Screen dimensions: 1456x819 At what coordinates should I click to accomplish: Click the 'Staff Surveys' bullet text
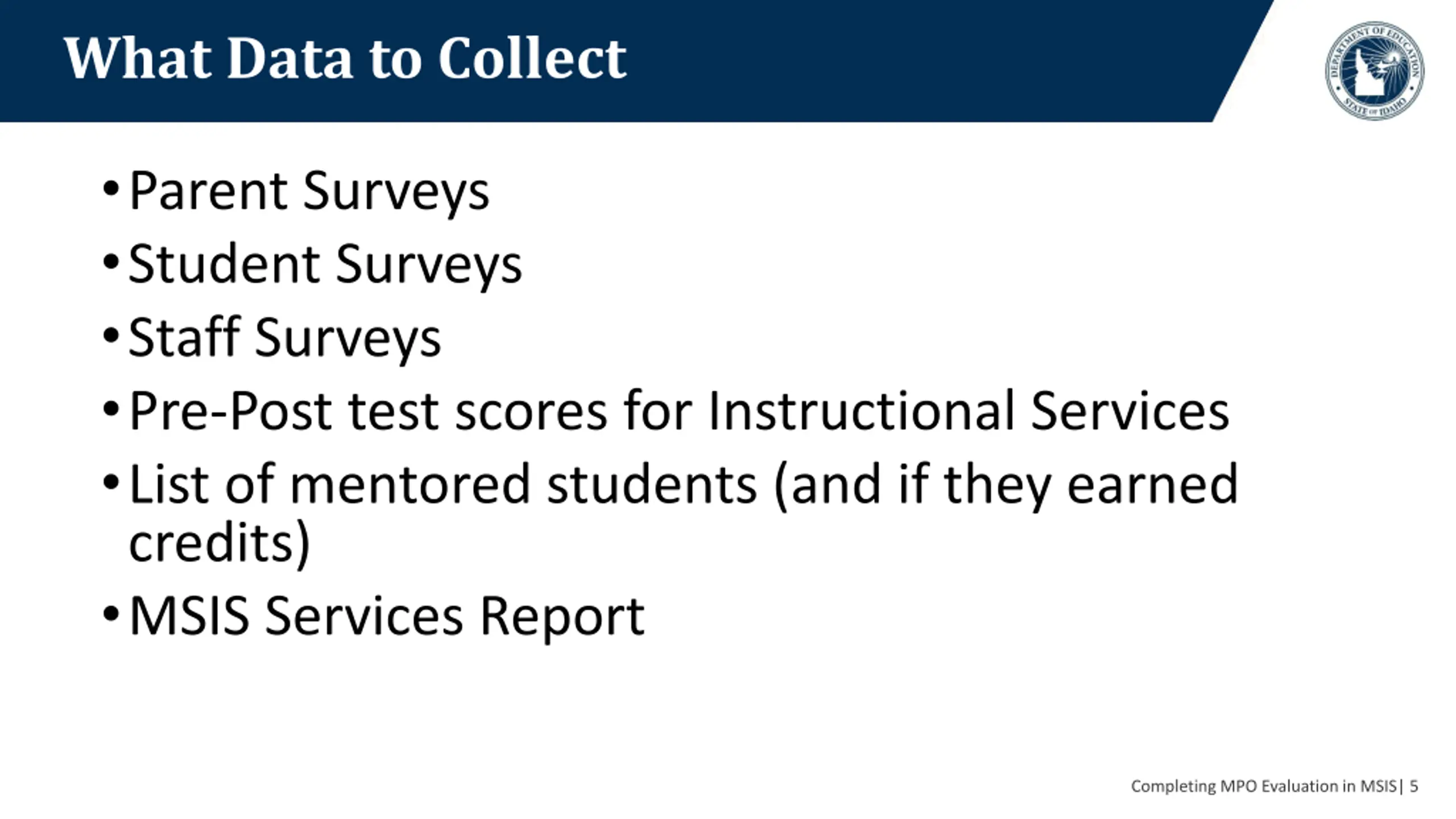coord(284,338)
